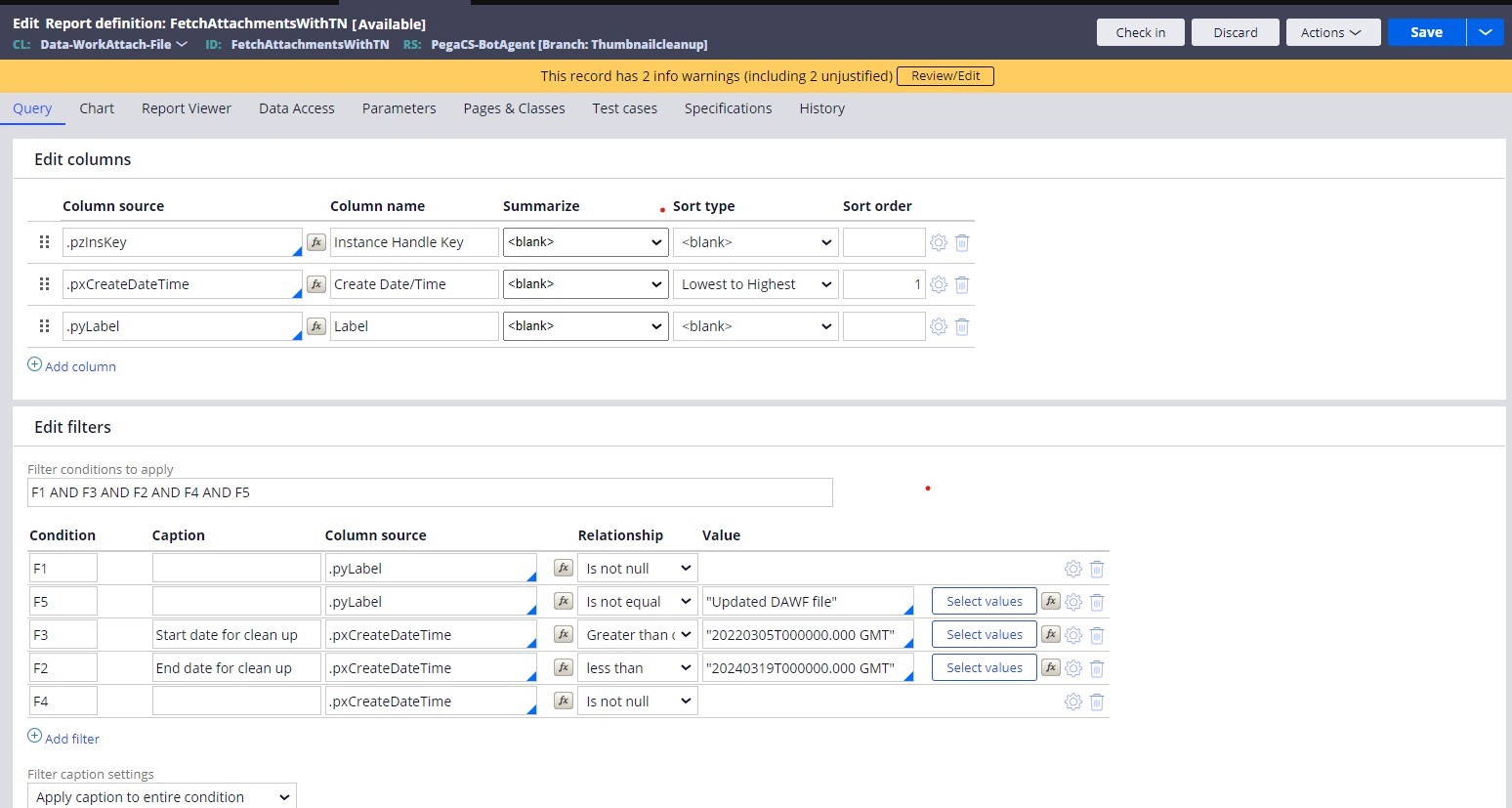The height and width of the screenshot is (808, 1512).
Task: Open gear settings for filter F3
Action: click(x=1073, y=635)
